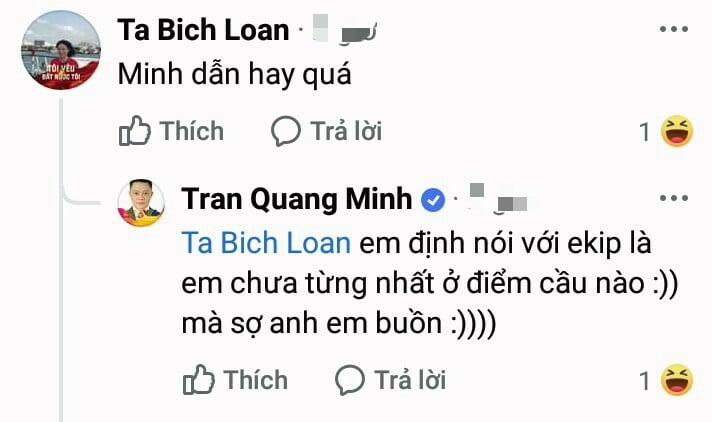Click speech bubble icon under Tran Quang Minh's reply

coord(350,380)
